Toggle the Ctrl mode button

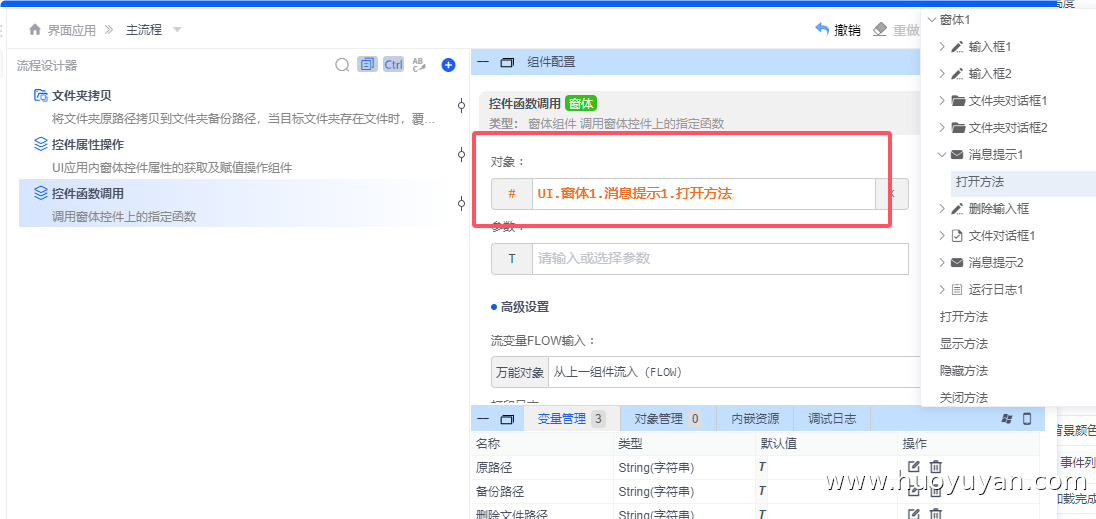click(393, 65)
